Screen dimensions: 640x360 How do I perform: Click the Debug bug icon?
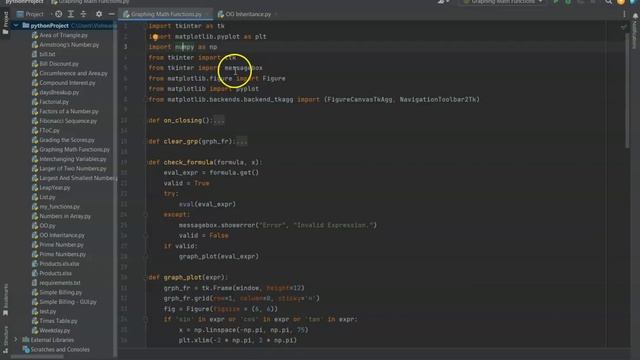(568, 2)
